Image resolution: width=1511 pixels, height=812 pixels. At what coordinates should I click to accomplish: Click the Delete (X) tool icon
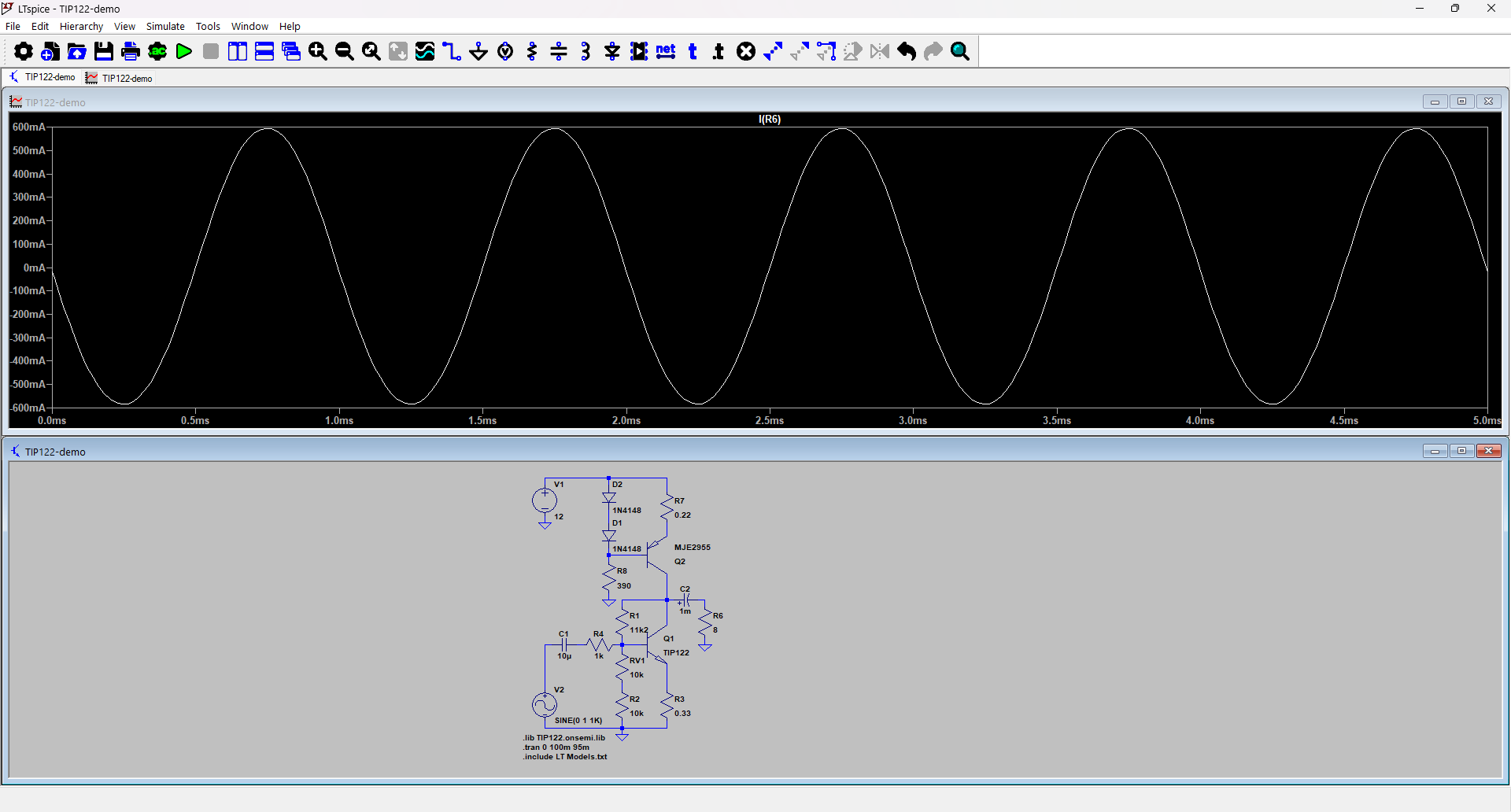tap(746, 52)
